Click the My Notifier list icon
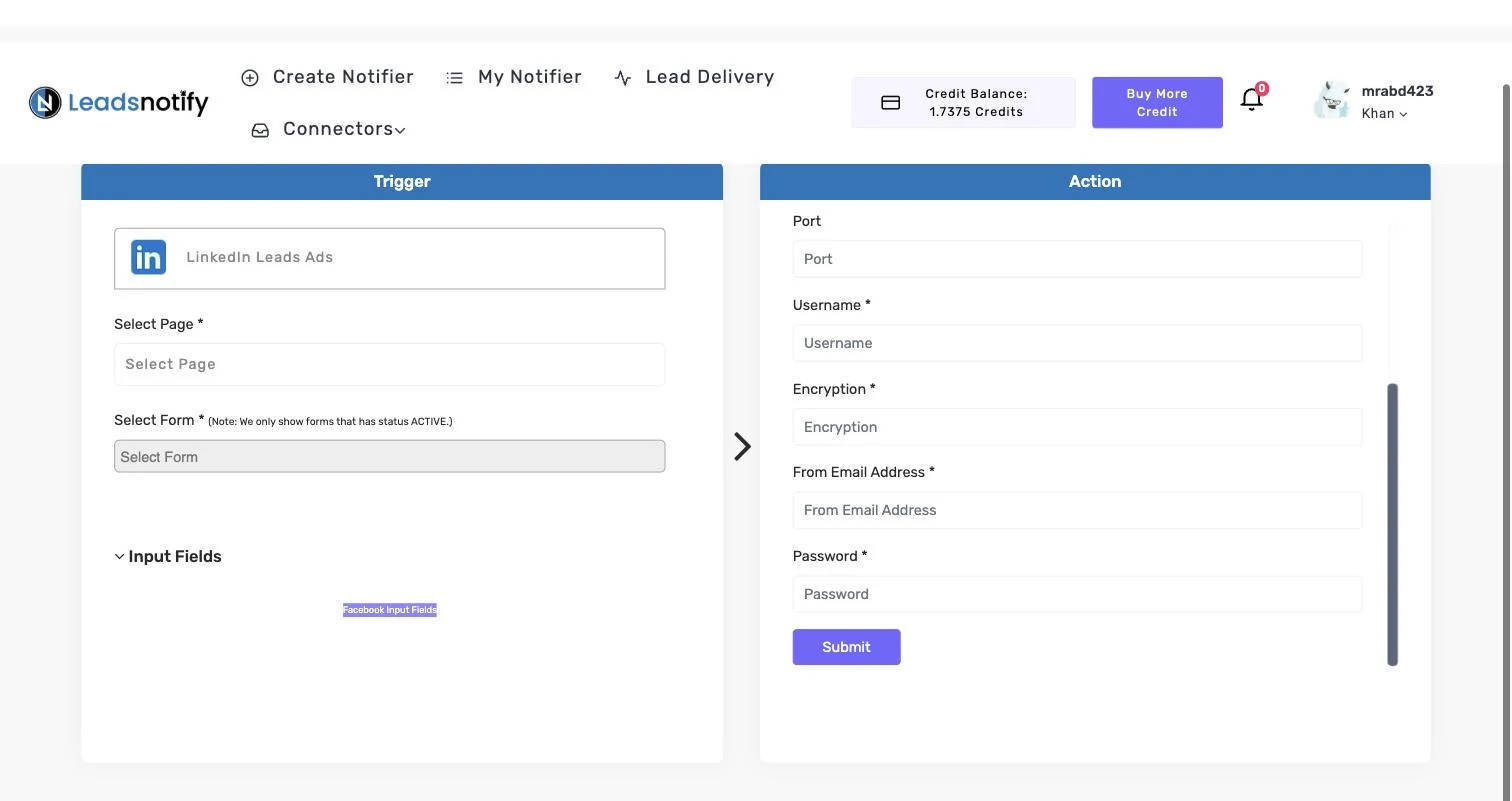Viewport: 1512px width, 801px height. pyautogui.click(x=455, y=78)
